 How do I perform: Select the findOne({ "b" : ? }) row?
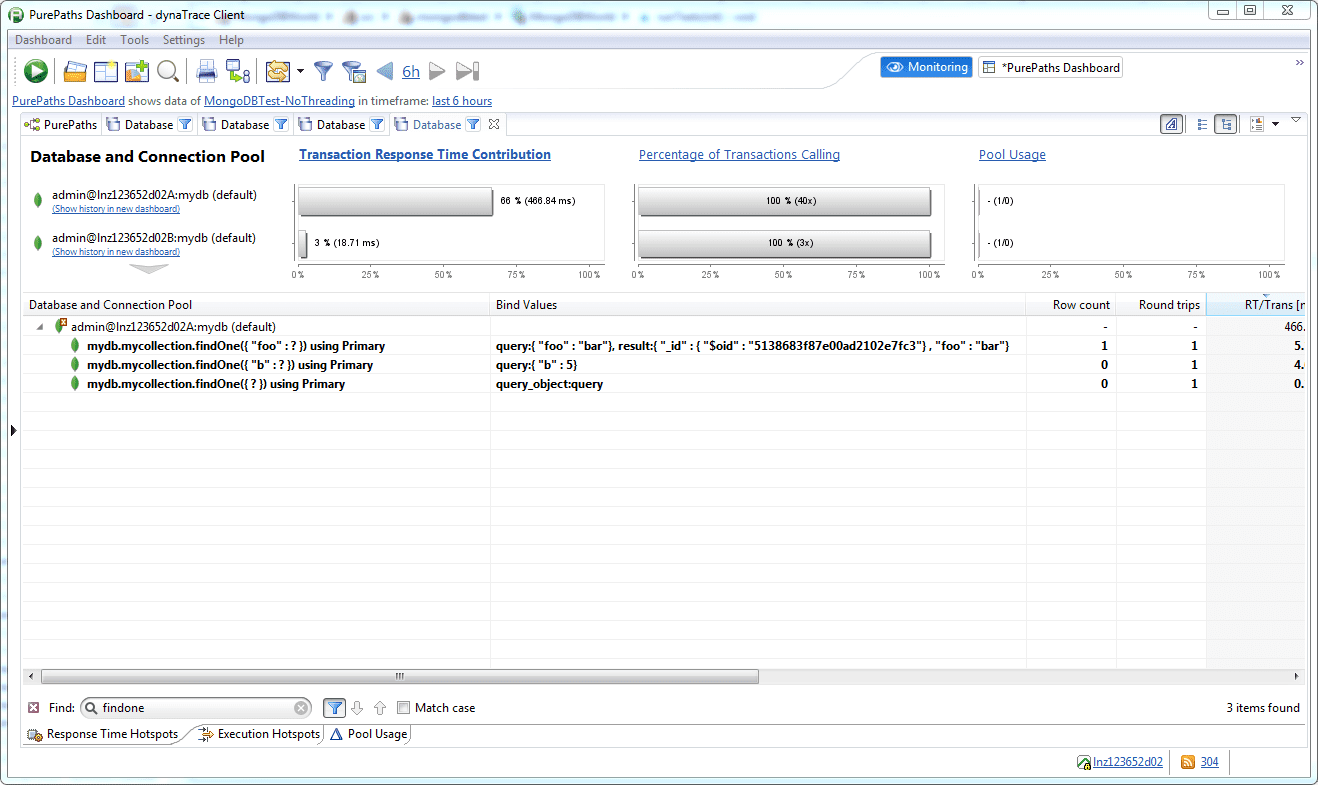coord(664,364)
